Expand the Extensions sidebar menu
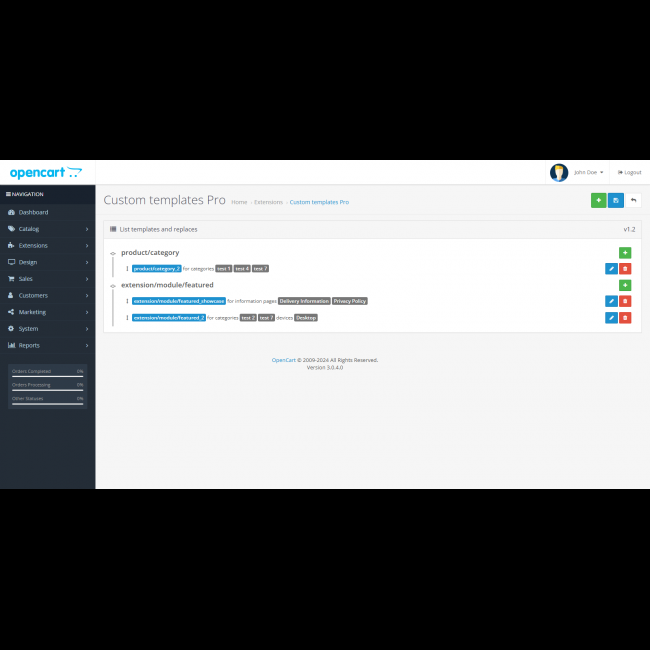Screen dimensions: 650x650 (47, 245)
